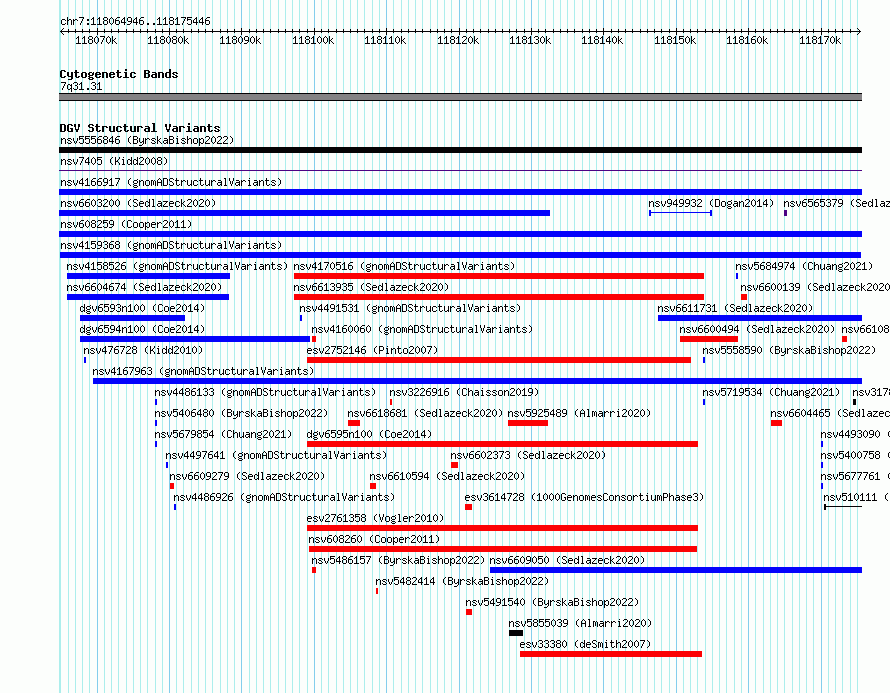Click the nsv4486926 (gnomADStructuralVariants) label
890x693 pixels.
[284, 497]
